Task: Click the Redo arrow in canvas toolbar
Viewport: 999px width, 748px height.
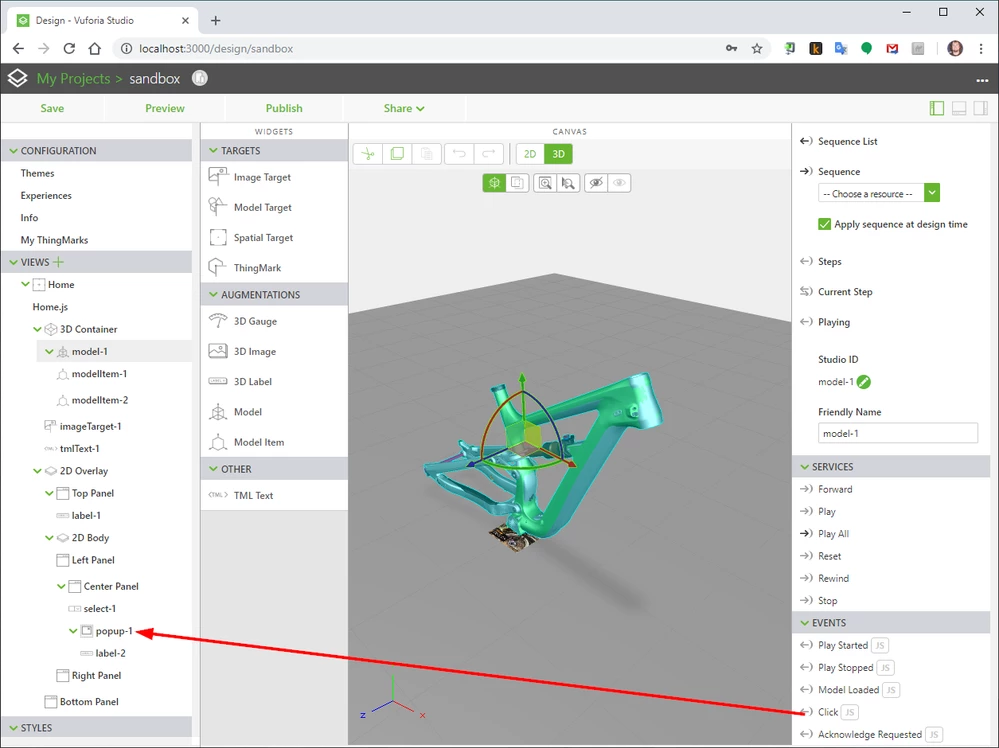Action: coord(488,154)
